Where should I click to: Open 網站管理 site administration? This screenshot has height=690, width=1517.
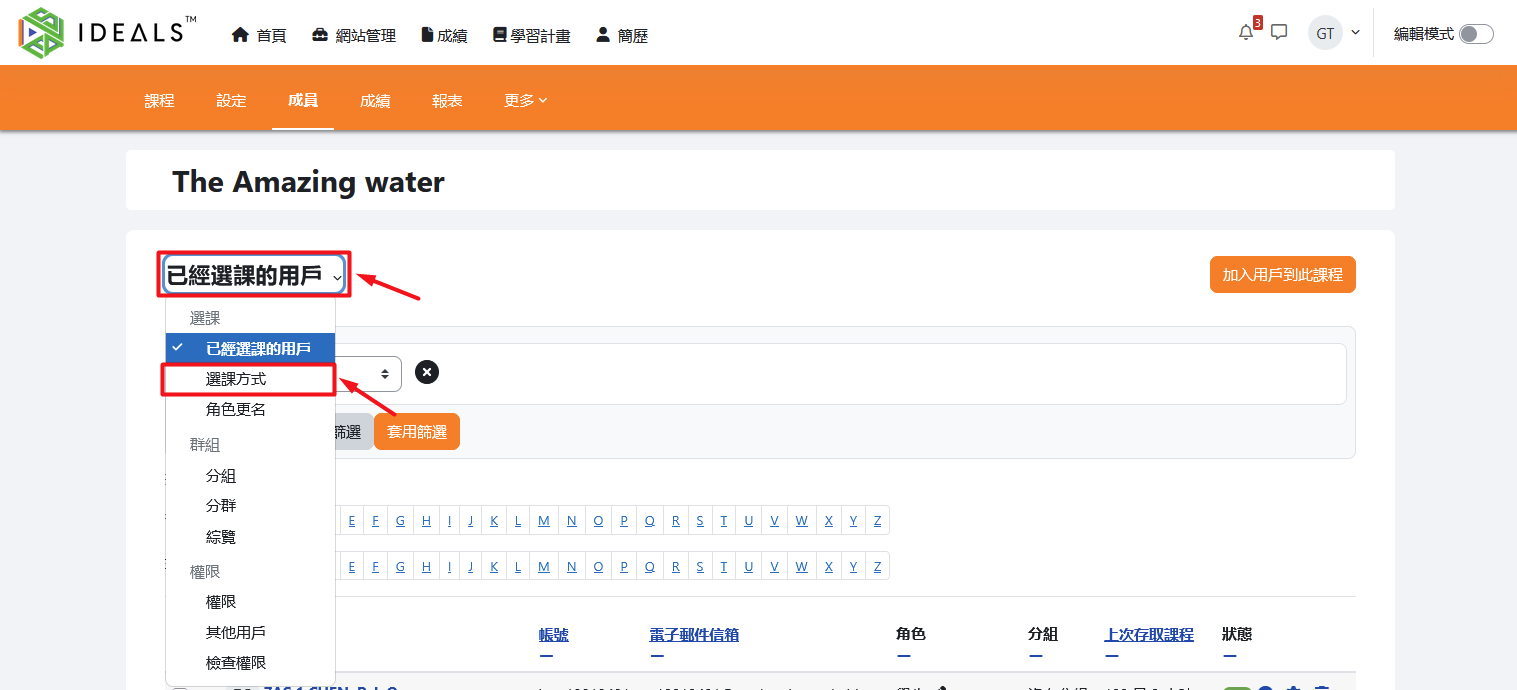click(354, 35)
